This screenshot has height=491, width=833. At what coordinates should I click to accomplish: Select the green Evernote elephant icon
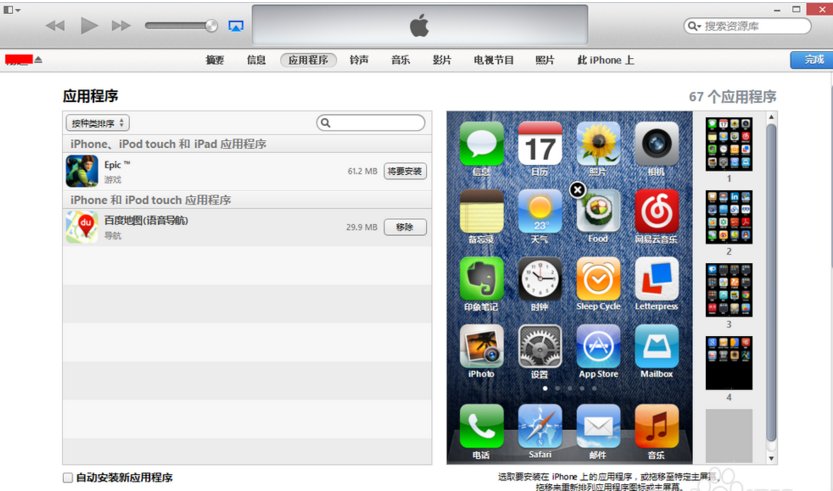481,278
